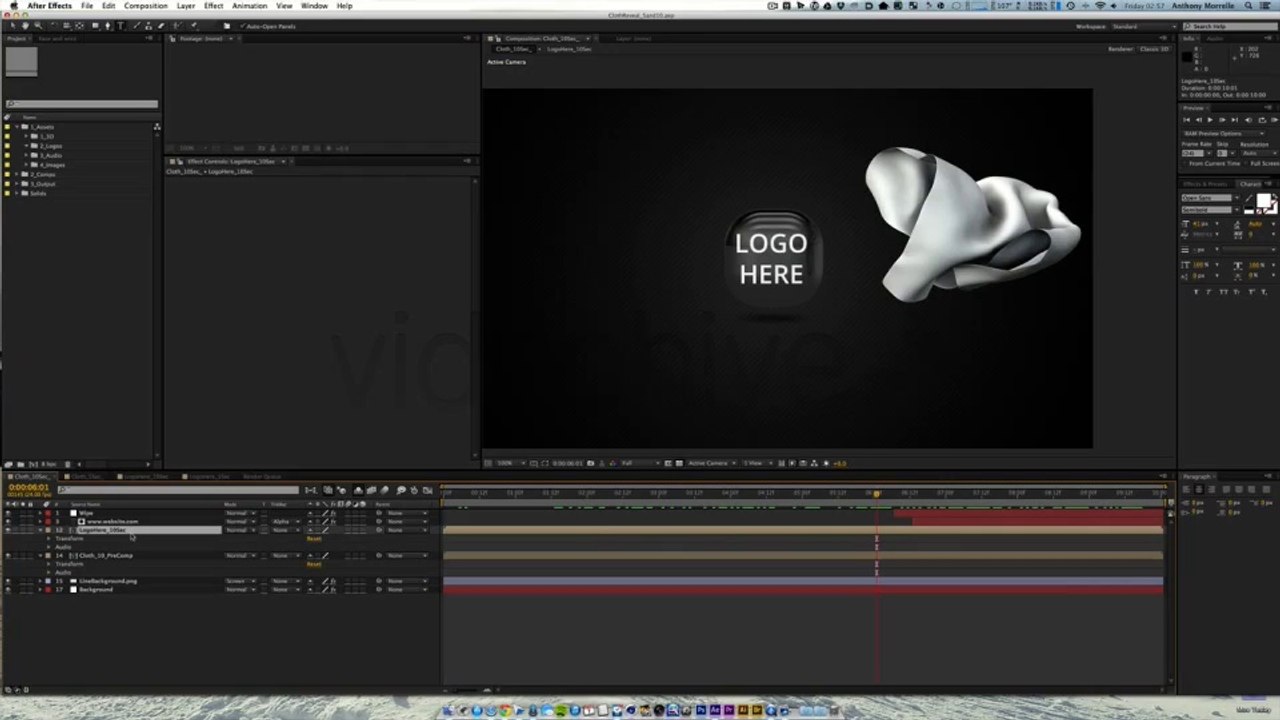
Task: Open blend mode dropdown for LineBackground.png layer
Action: click(239, 581)
